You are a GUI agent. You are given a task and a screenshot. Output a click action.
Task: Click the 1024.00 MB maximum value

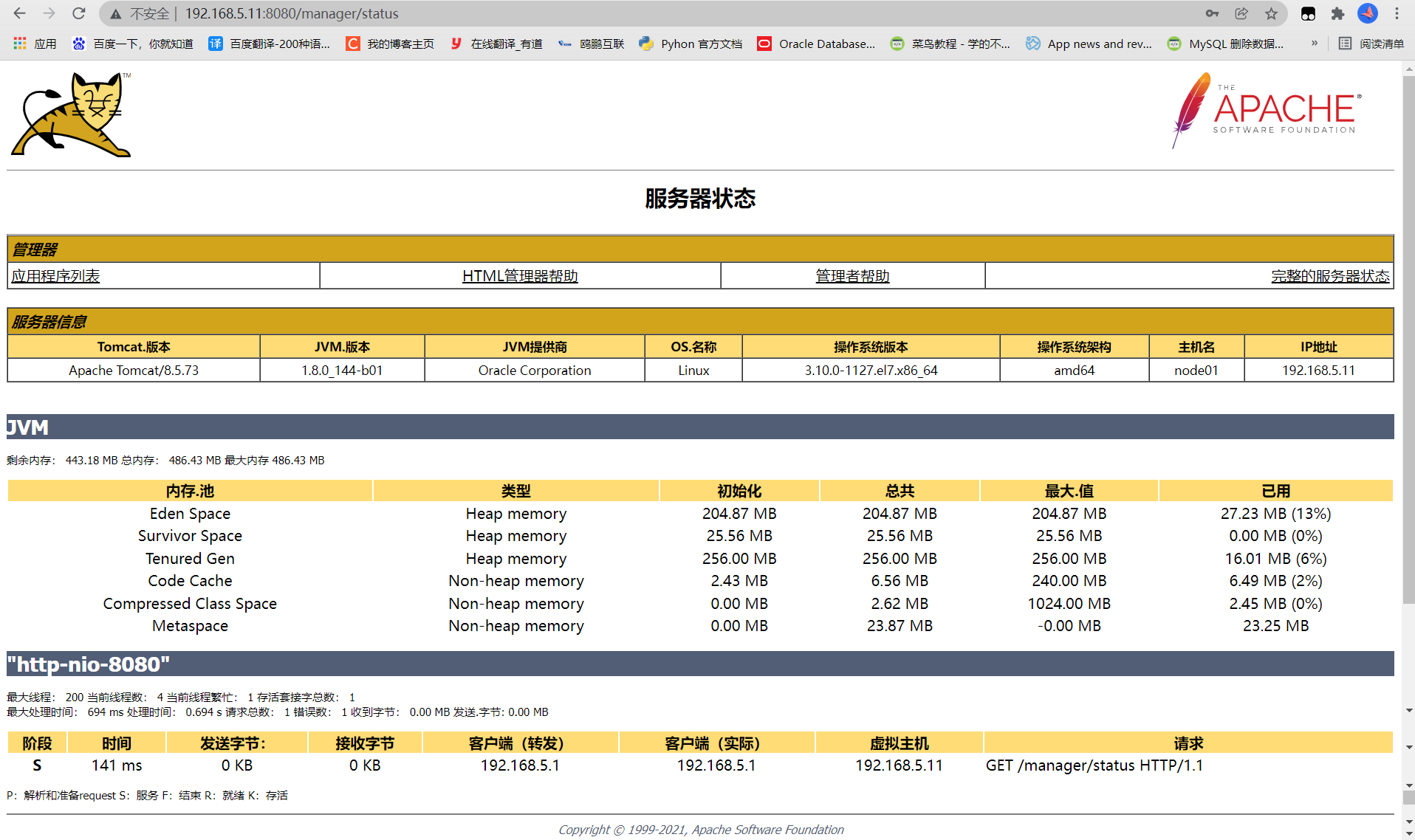1069,604
